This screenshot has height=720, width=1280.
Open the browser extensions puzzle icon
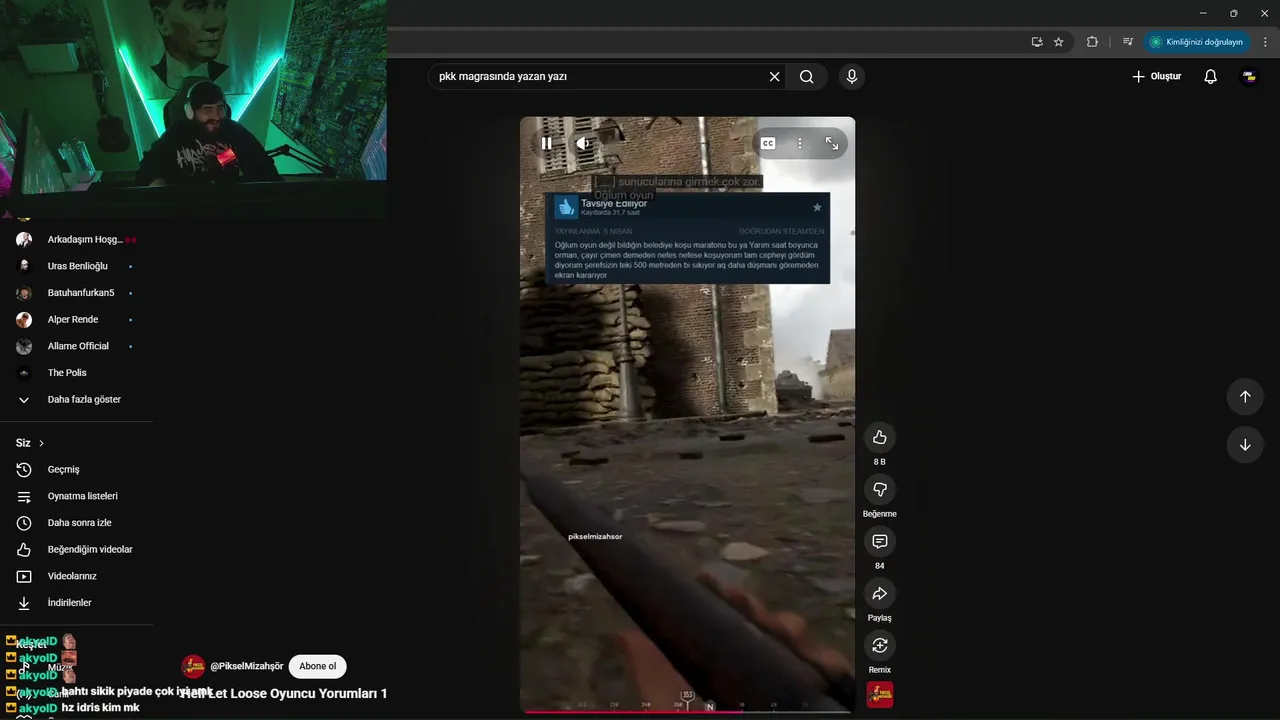pyautogui.click(x=1092, y=42)
